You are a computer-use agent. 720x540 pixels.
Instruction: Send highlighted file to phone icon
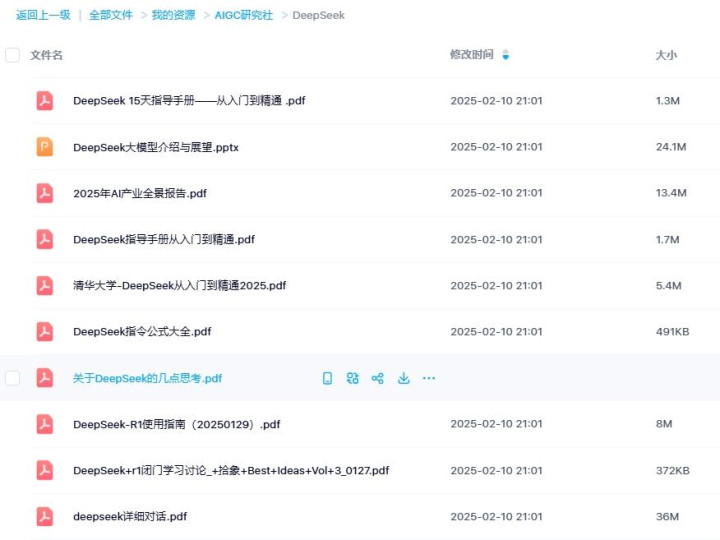(x=327, y=378)
